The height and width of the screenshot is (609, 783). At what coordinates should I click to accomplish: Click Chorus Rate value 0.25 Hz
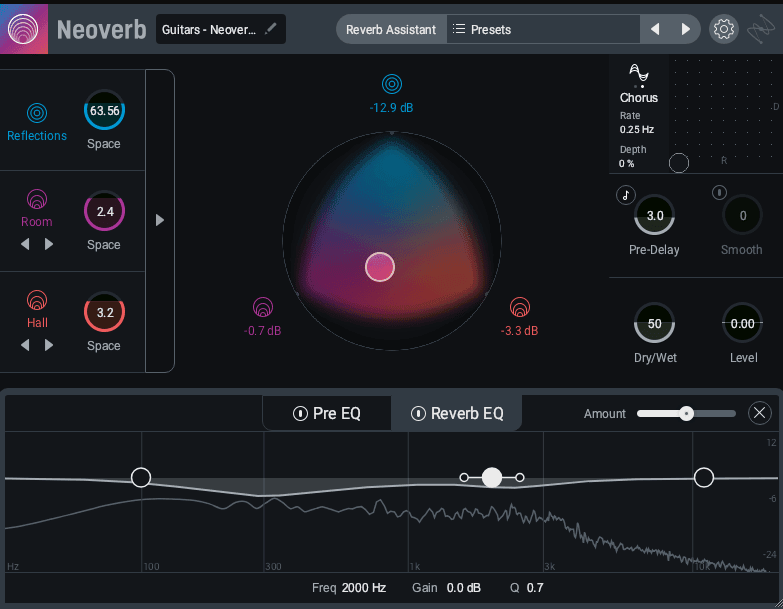coord(637,129)
